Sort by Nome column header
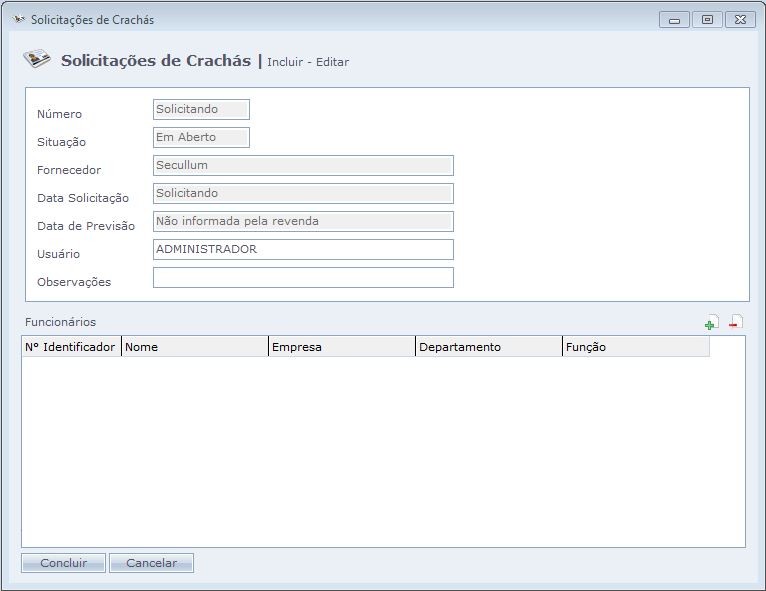 tap(195, 347)
